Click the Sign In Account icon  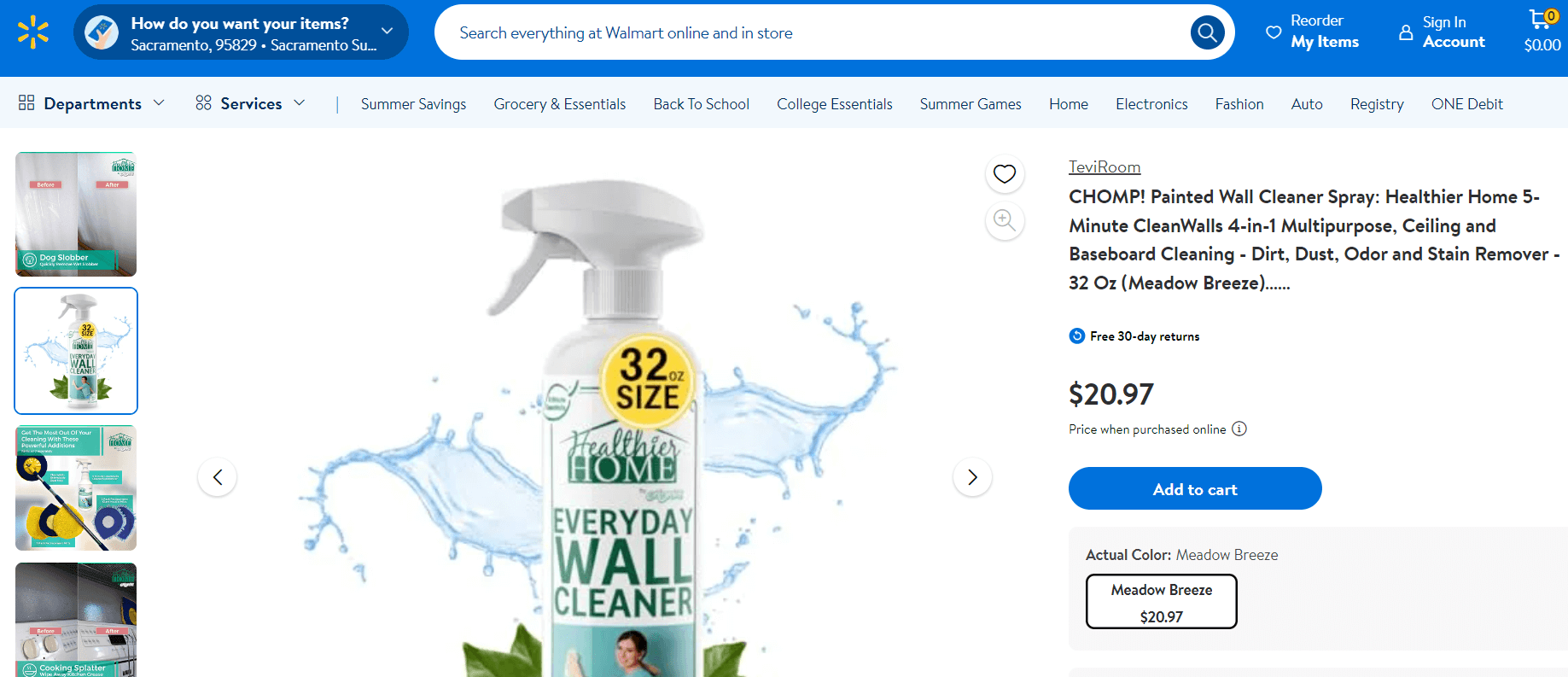(x=1408, y=32)
